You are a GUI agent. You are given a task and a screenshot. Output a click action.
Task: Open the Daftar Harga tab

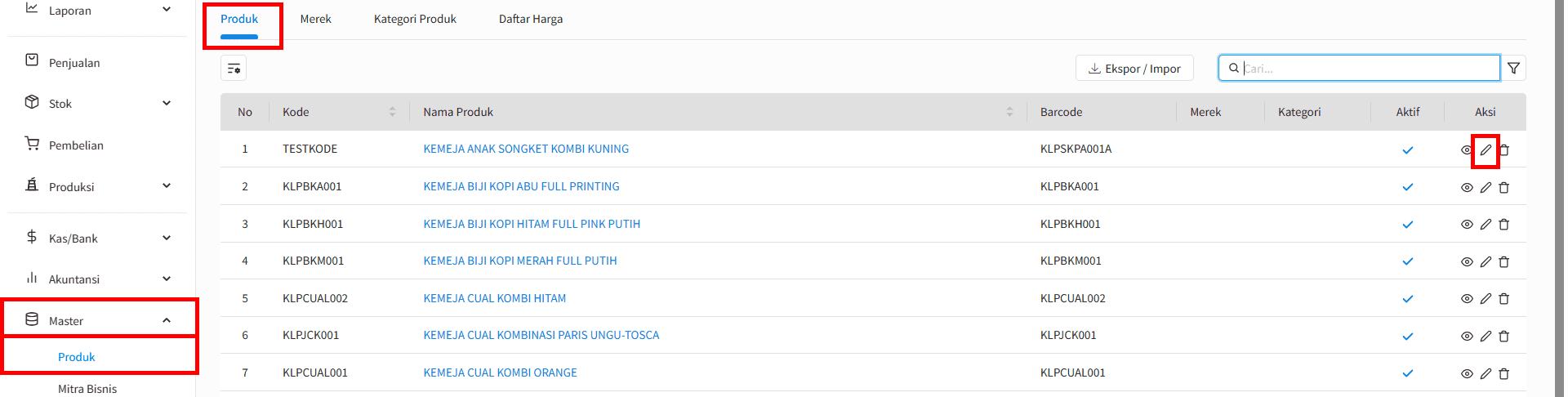pyautogui.click(x=531, y=19)
